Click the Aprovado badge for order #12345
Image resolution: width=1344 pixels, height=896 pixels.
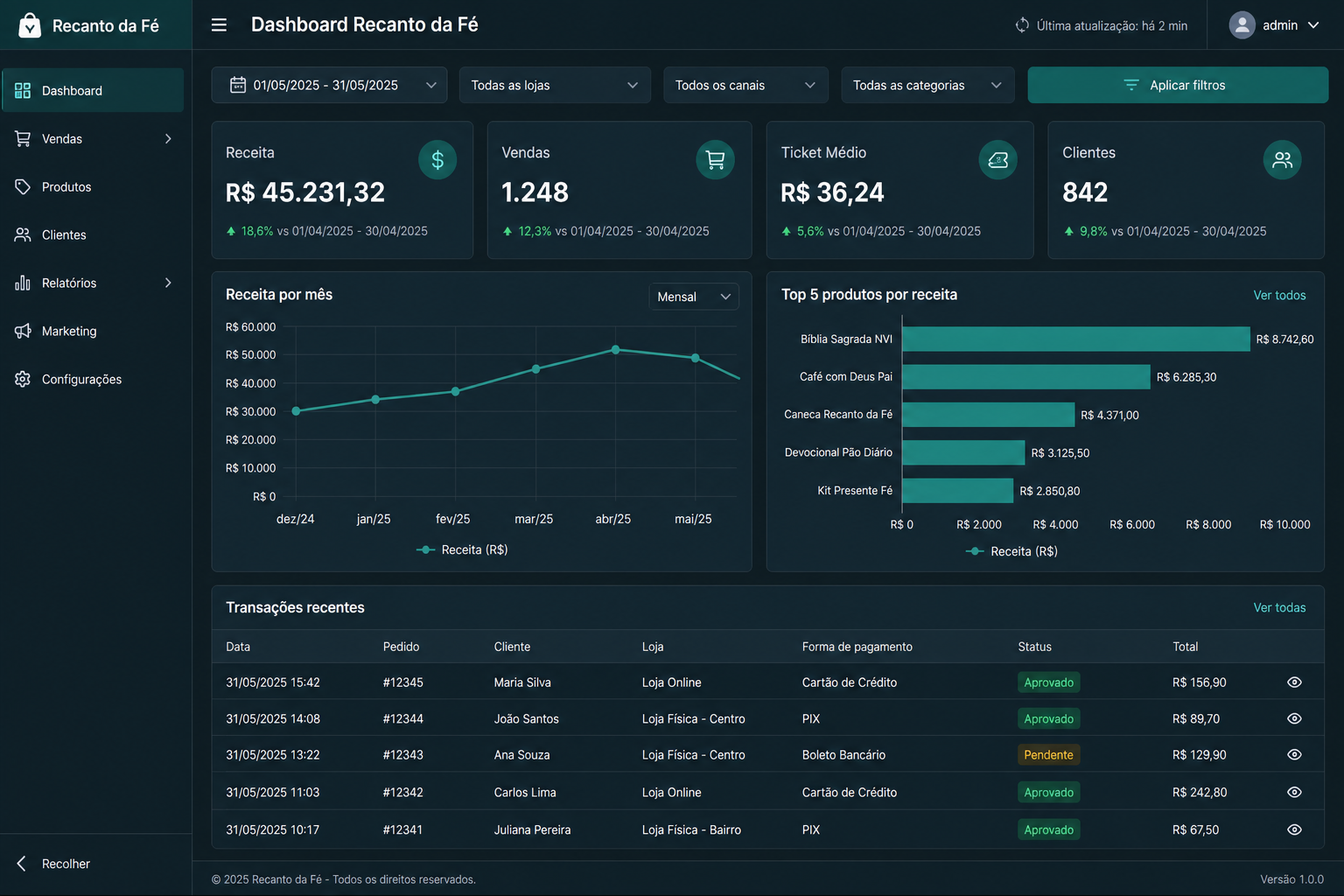point(1048,682)
